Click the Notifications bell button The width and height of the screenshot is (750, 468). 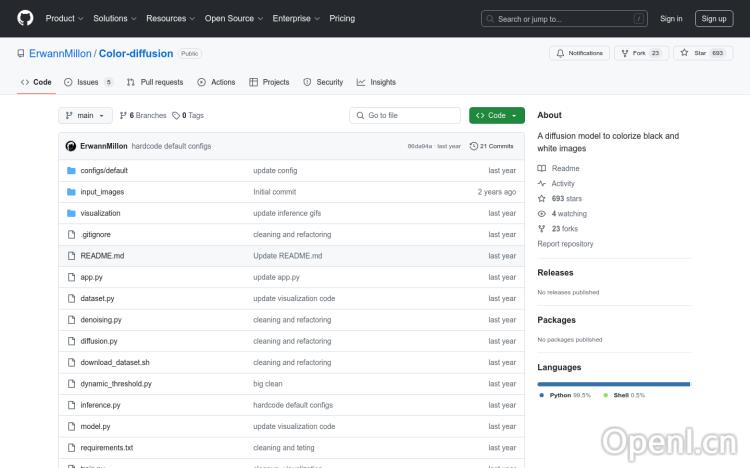pyautogui.click(x=579, y=53)
